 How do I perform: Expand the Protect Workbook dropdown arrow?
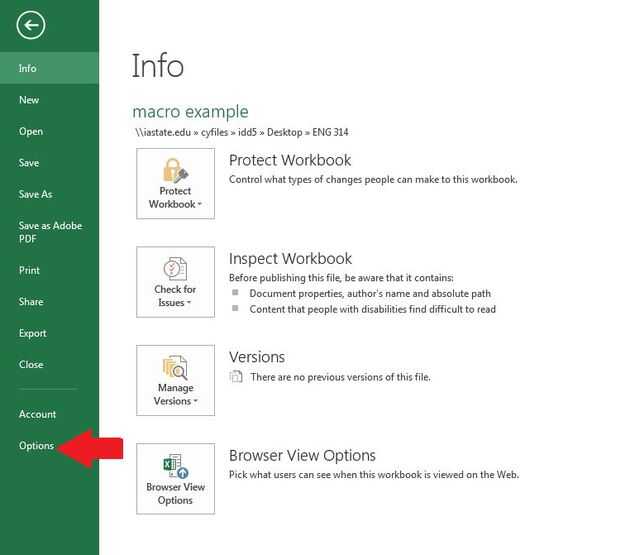pos(200,204)
